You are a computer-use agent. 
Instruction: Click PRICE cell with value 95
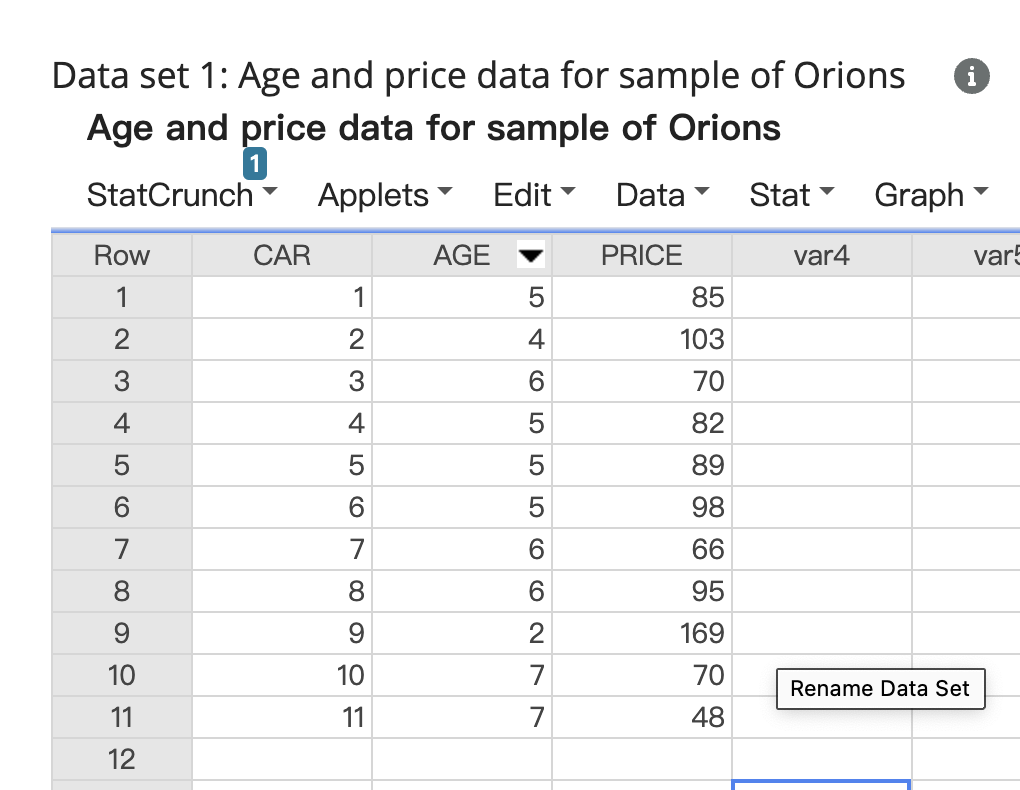pyautogui.click(x=641, y=591)
